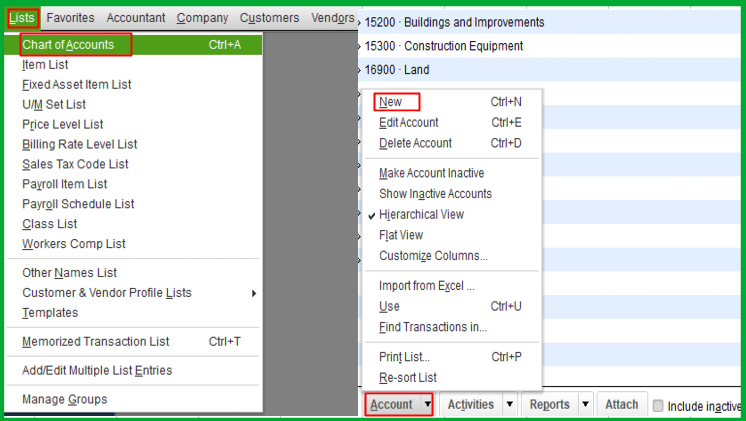Expand the 15200 Buildings and Improvements row arrow

click(360, 22)
